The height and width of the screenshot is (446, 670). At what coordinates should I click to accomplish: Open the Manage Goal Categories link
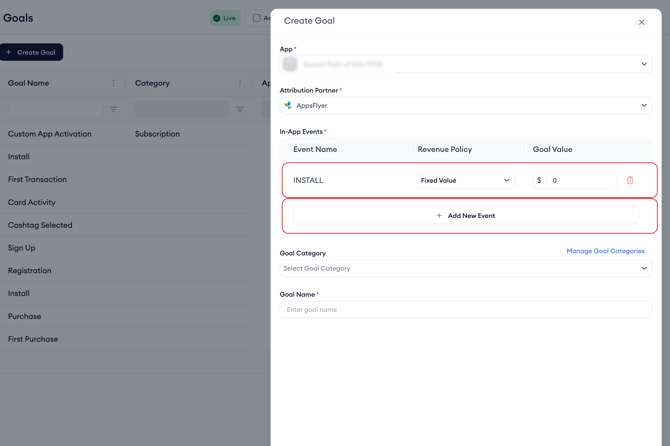point(605,251)
